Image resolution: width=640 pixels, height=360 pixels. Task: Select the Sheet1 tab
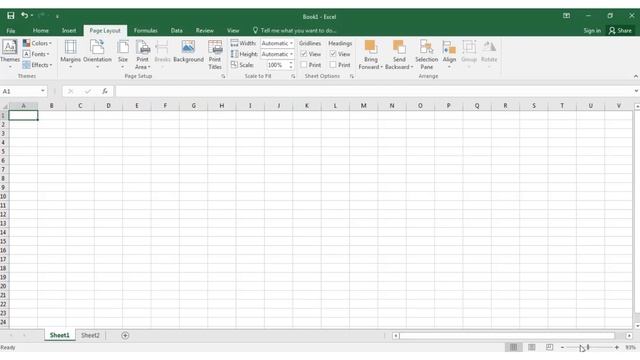(60, 336)
